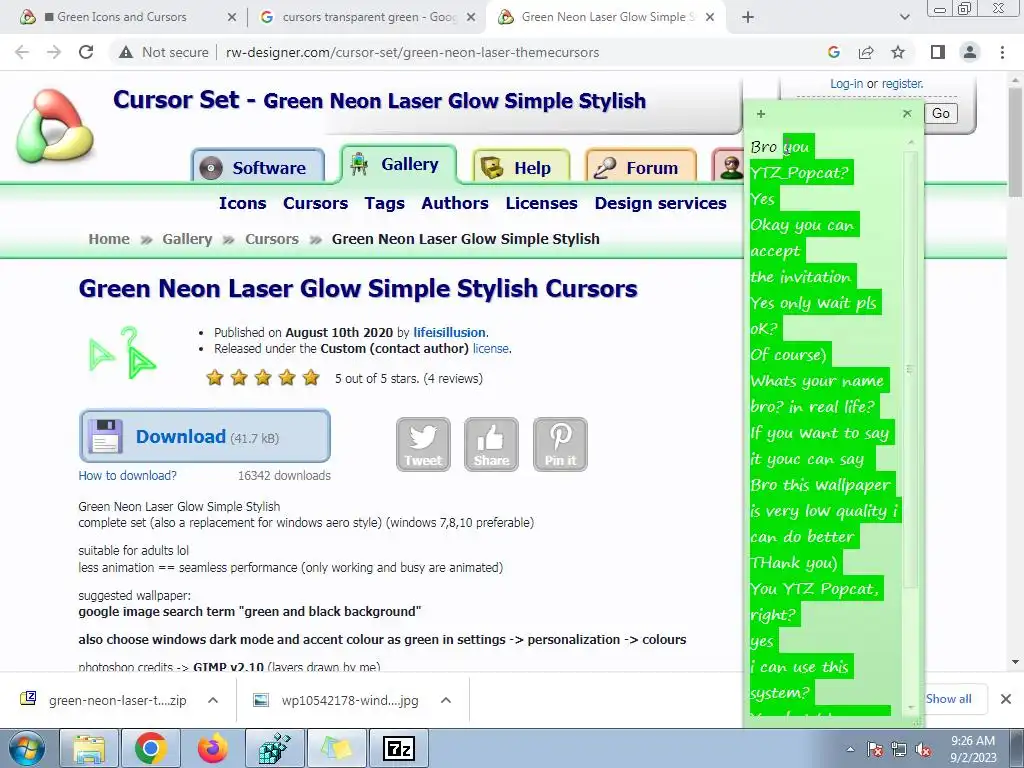Click the Log-in link
This screenshot has height=768, width=1024.
click(846, 84)
